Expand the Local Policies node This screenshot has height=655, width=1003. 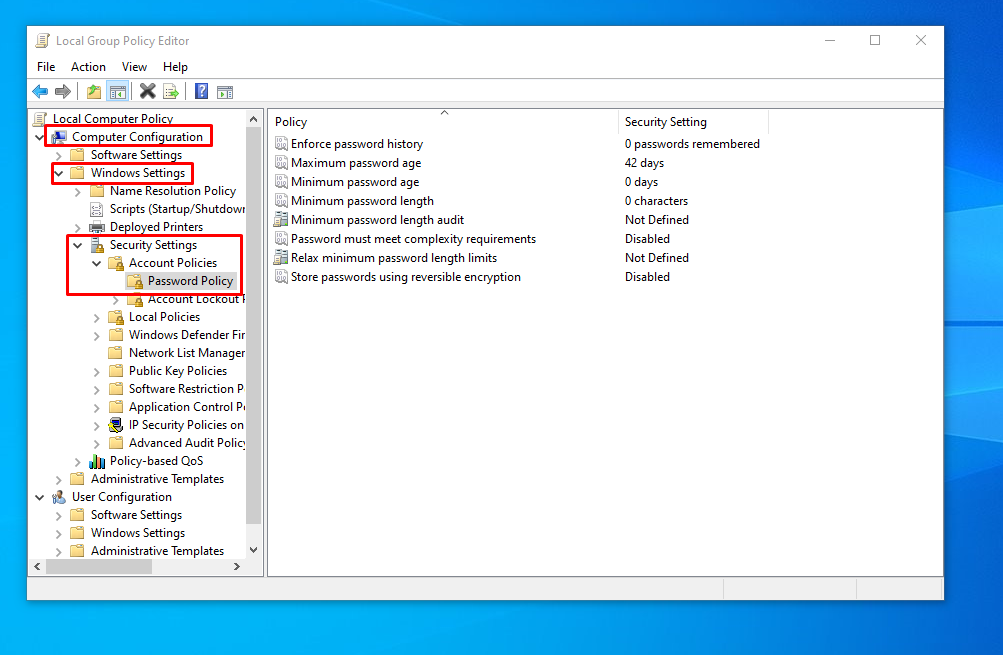[x=97, y=317]
